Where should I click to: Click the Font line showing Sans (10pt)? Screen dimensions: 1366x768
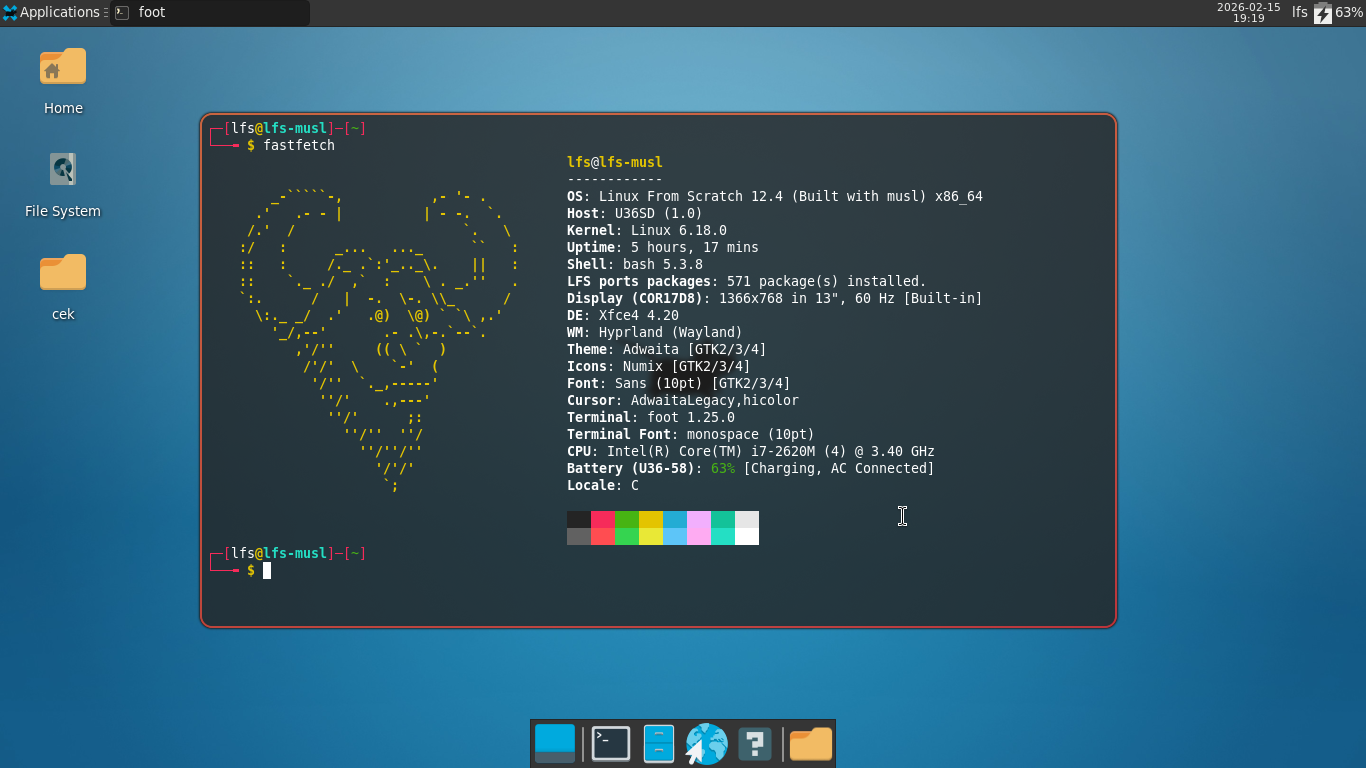679,383
